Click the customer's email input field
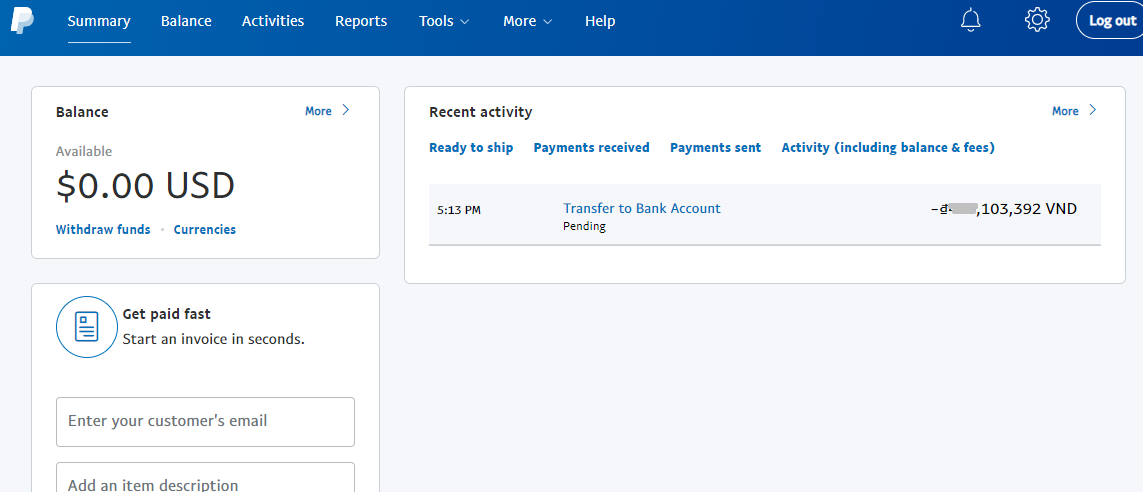Viewport: 1143px width, 492px height. [x=206, y=422]
